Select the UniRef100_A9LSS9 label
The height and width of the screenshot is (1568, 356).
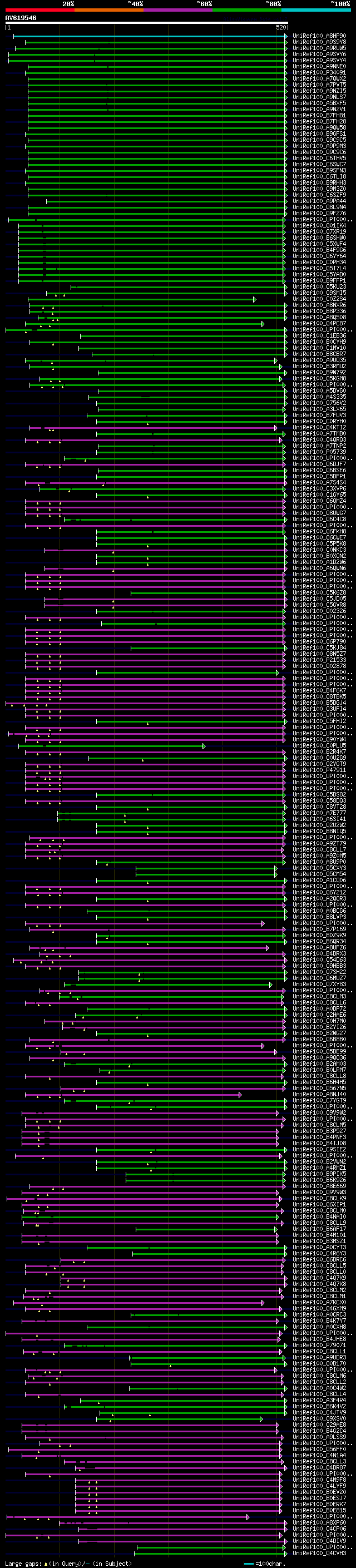coord(319,1437)
